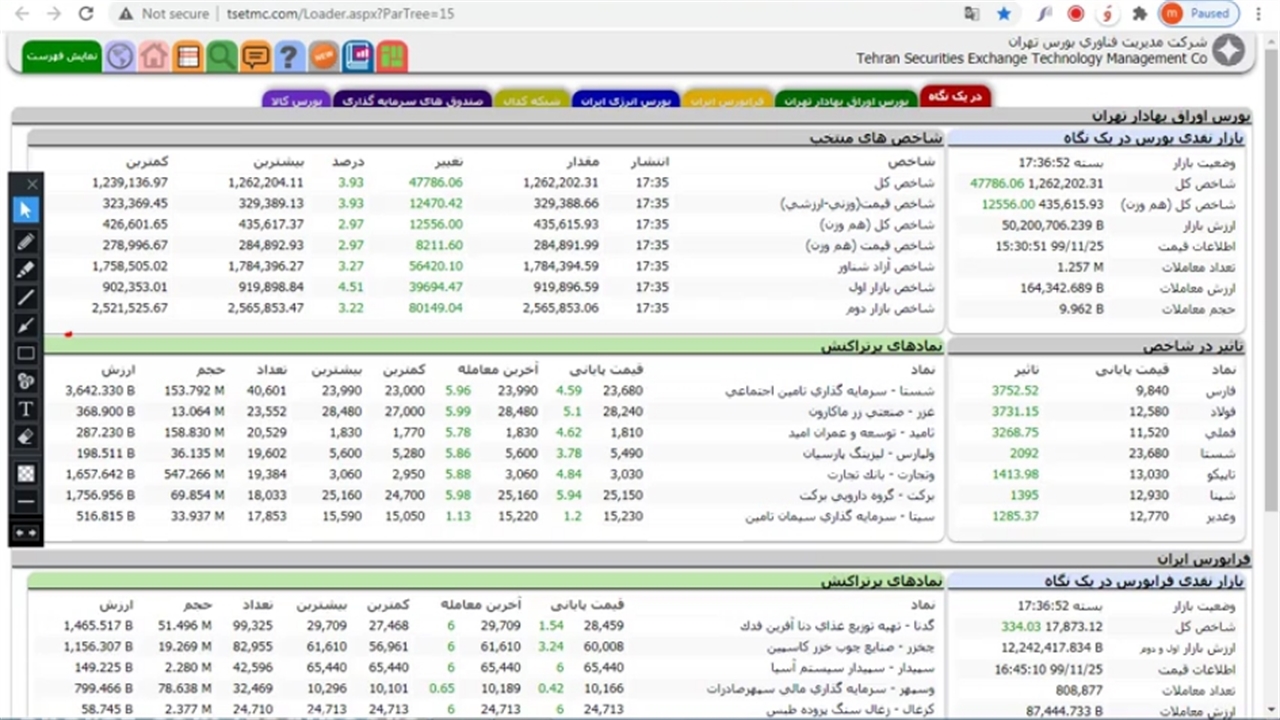
Task: Pick the arrow drawing tool
Action: click(26, 325)
